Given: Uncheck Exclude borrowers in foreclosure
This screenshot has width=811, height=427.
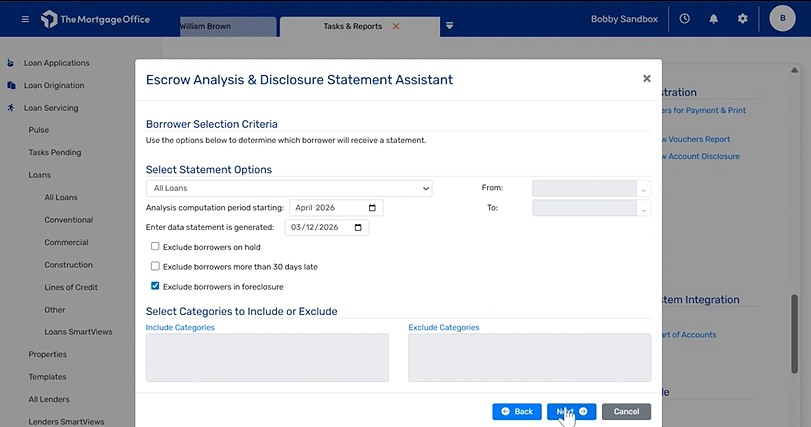Looking at the screenshot, I should point(155,286).
